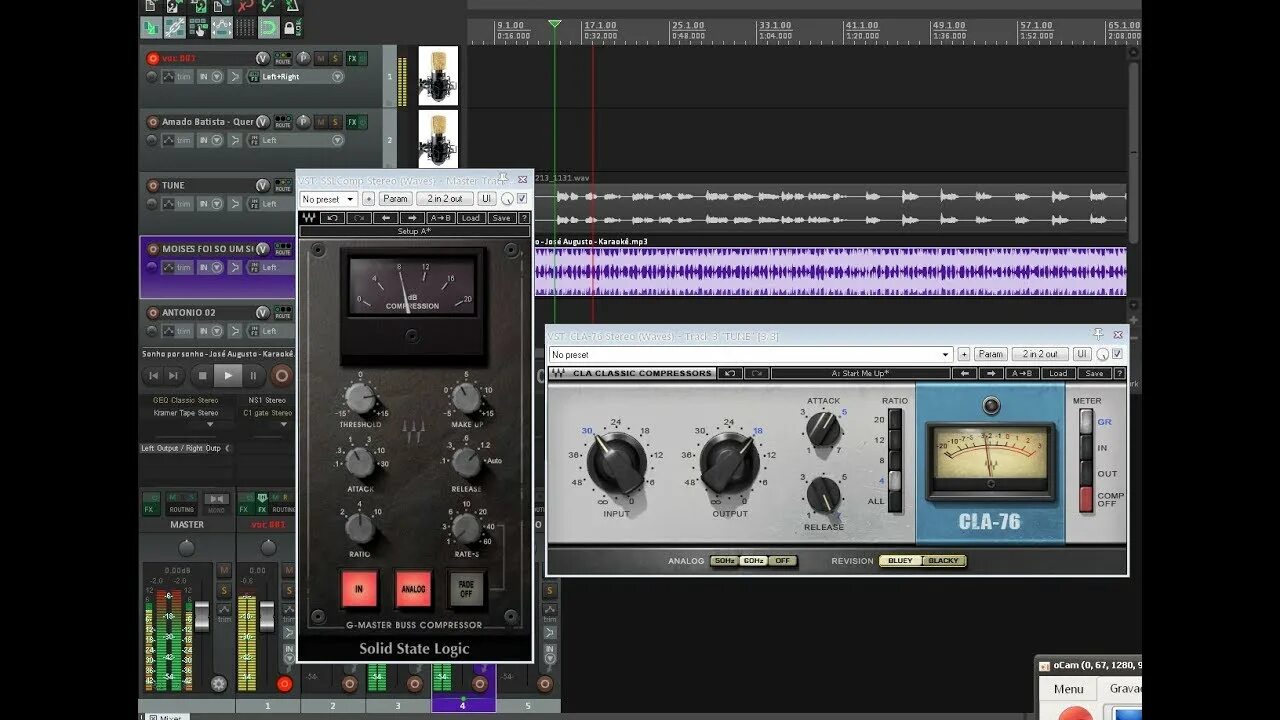The image size is (1280, 720).
Task: Toggle the IN button on SSL compressor
Action: pyautogui.click(x=359, y=590)
